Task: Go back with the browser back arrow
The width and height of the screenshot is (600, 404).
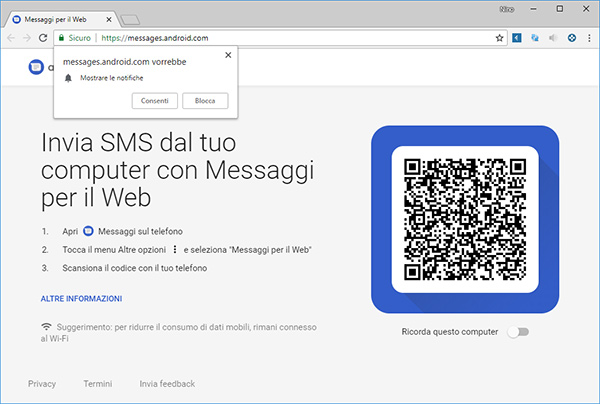Action: click(11, 38)
